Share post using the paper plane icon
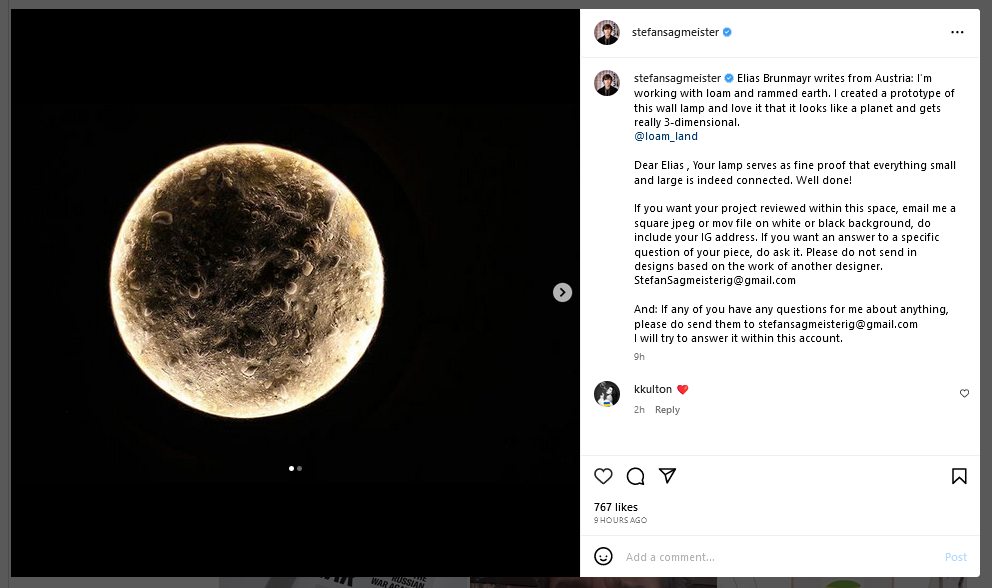This screenshot has width=992, height=588. 667,475
